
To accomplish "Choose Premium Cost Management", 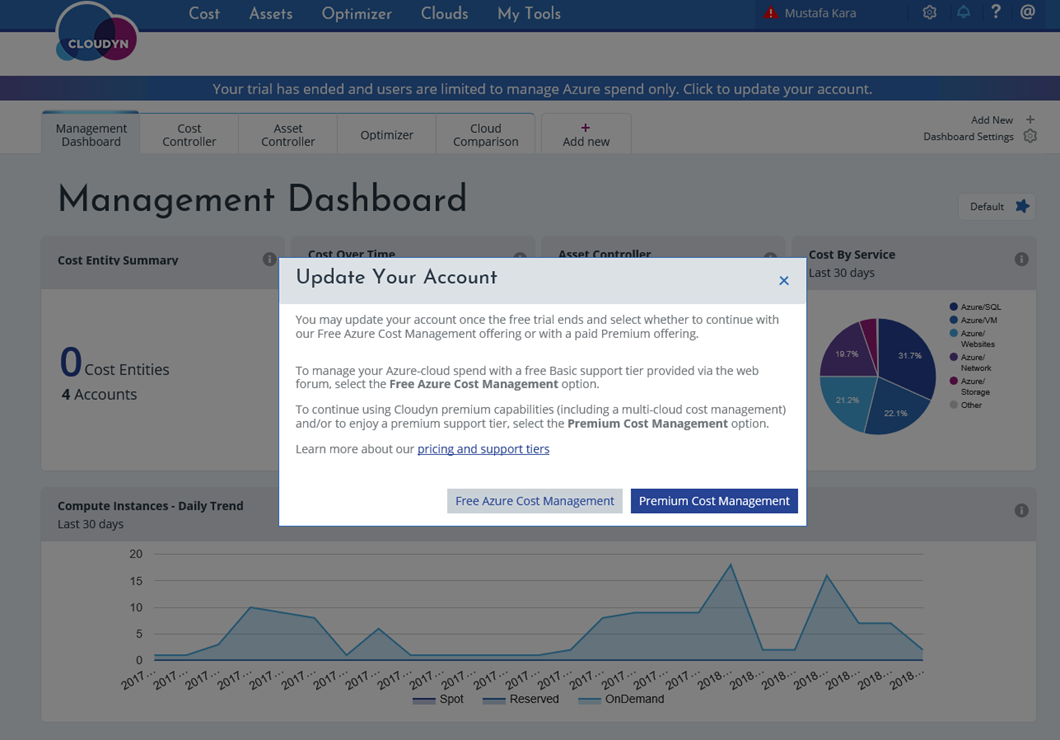I will (714, 501).
